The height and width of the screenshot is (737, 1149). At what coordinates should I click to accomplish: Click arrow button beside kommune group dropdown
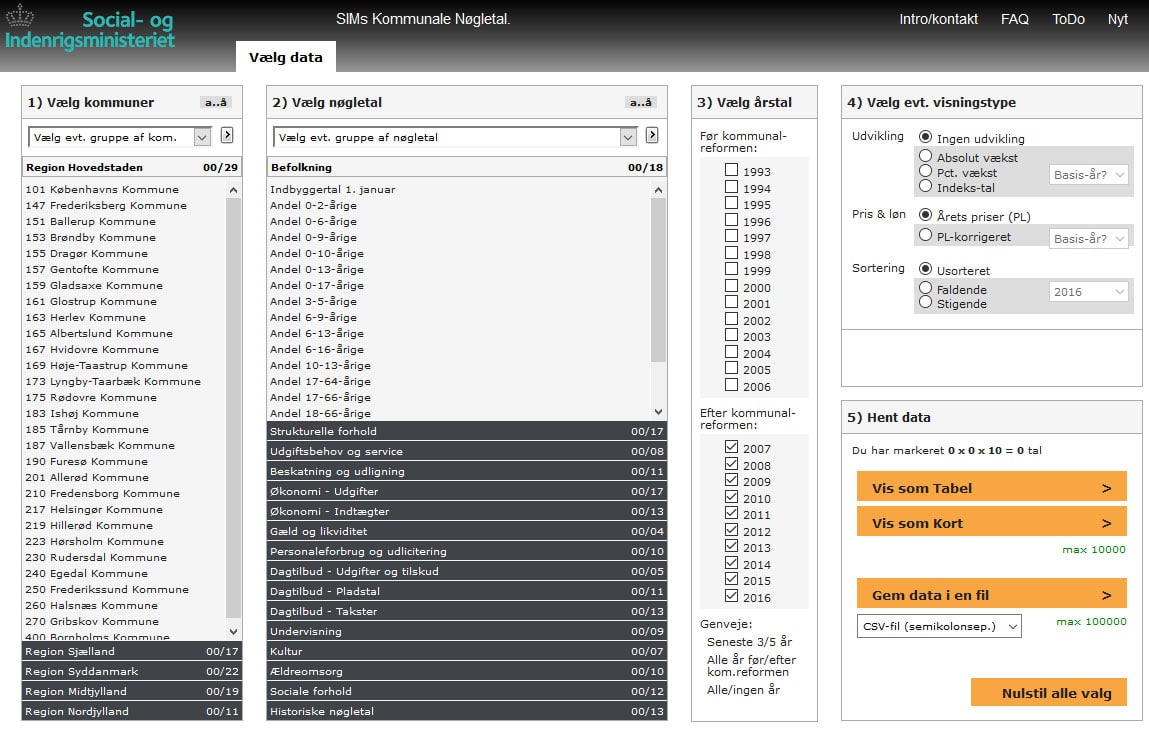227,135
